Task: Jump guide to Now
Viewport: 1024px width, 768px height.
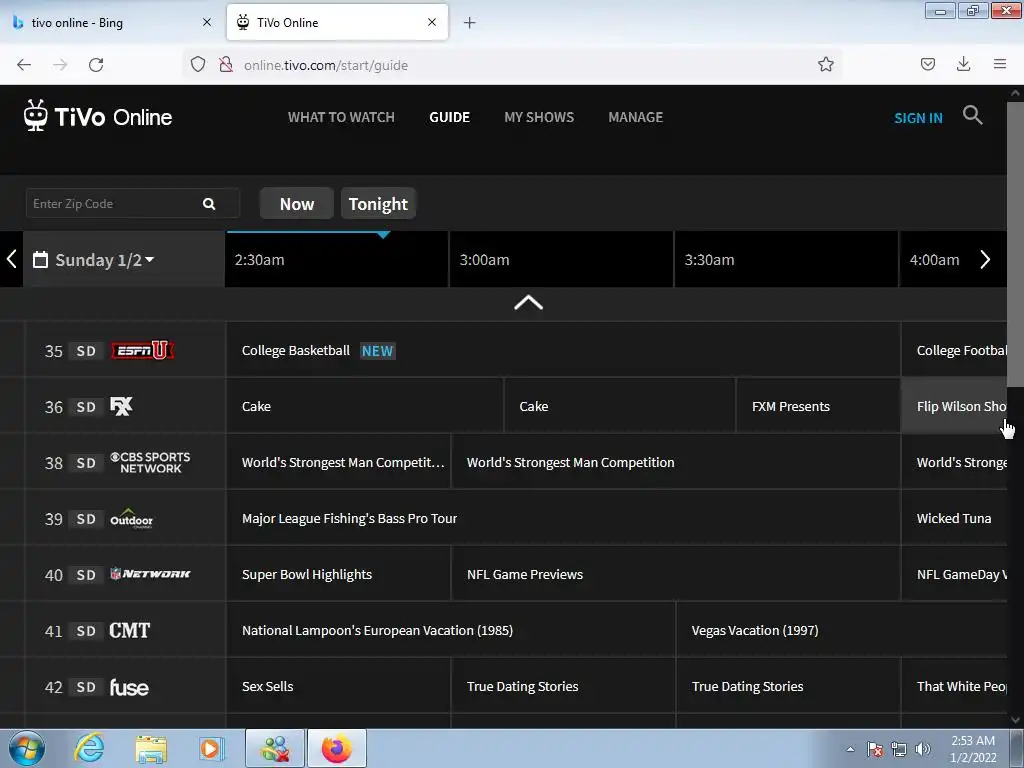Action: (296, 204)
